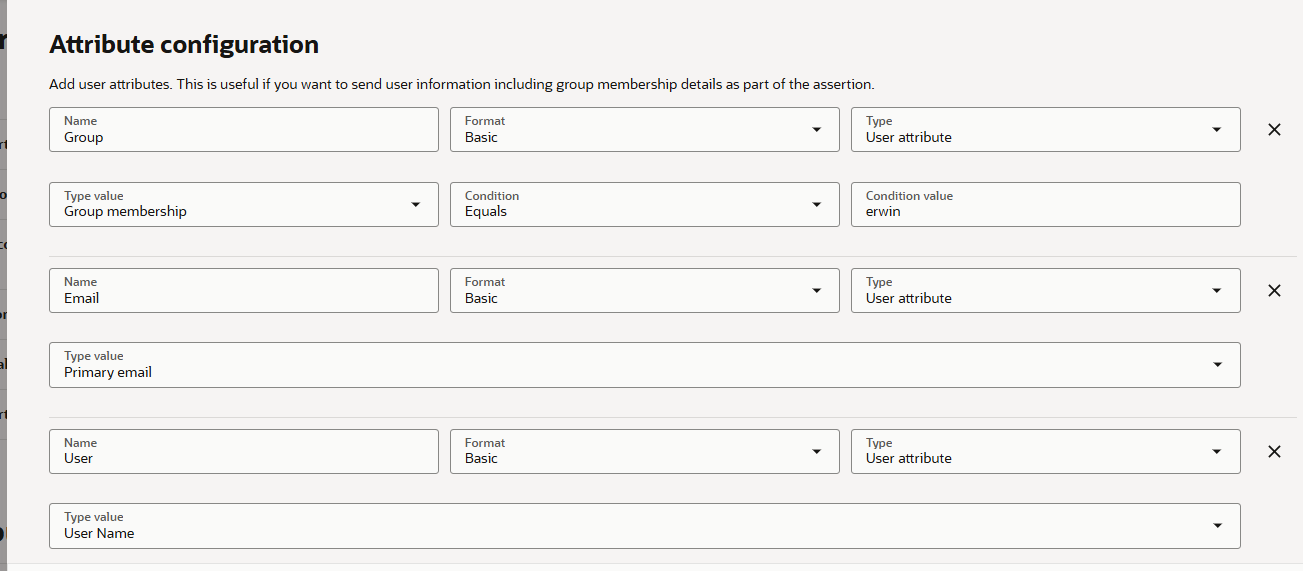The width and height of the screenshot is (1303, 571).
Task: Open Type dropdown for Group attribute
Action: [x=1045, y=130]
